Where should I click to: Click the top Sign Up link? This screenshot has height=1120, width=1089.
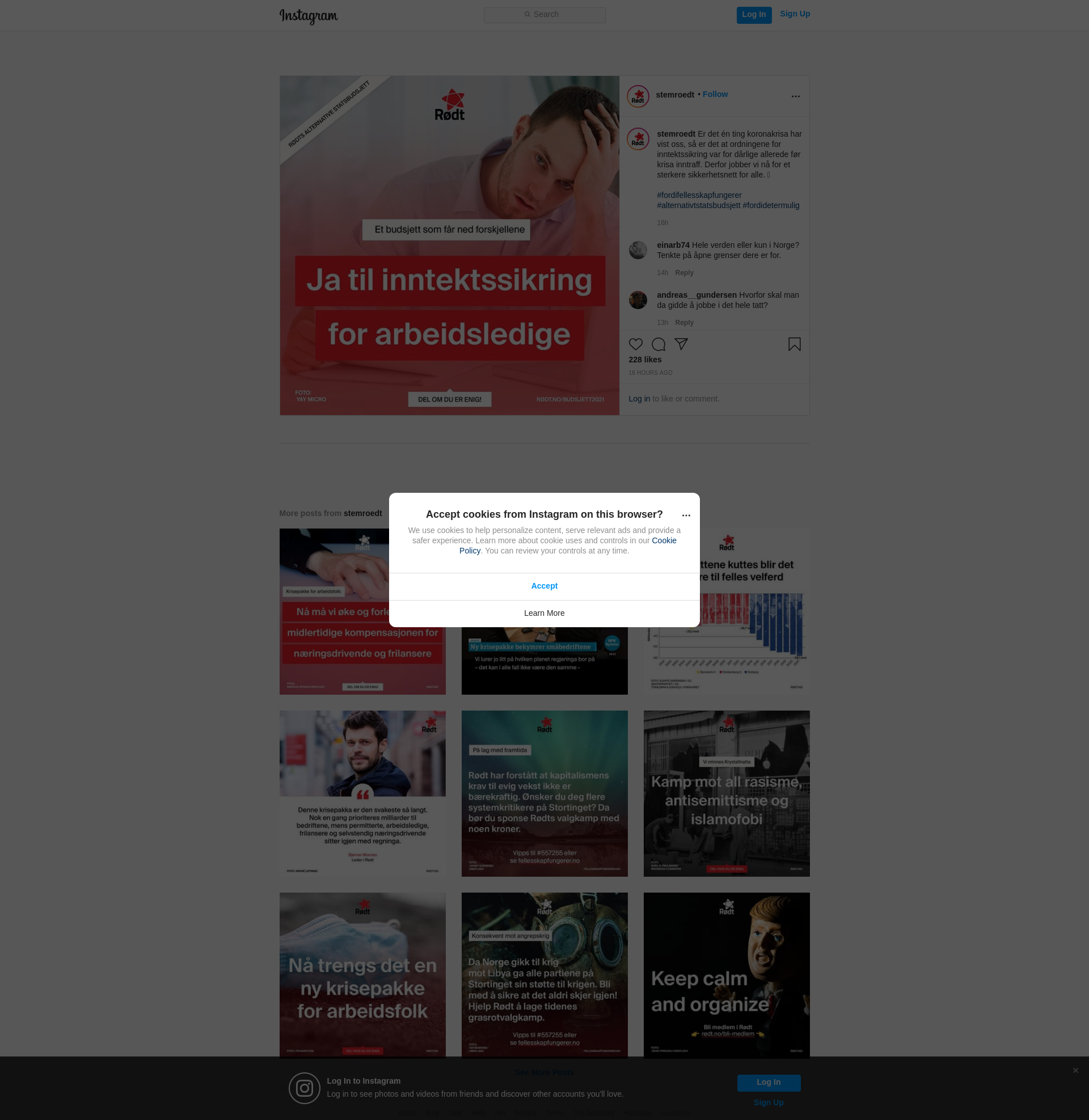[x=795, y=14]
